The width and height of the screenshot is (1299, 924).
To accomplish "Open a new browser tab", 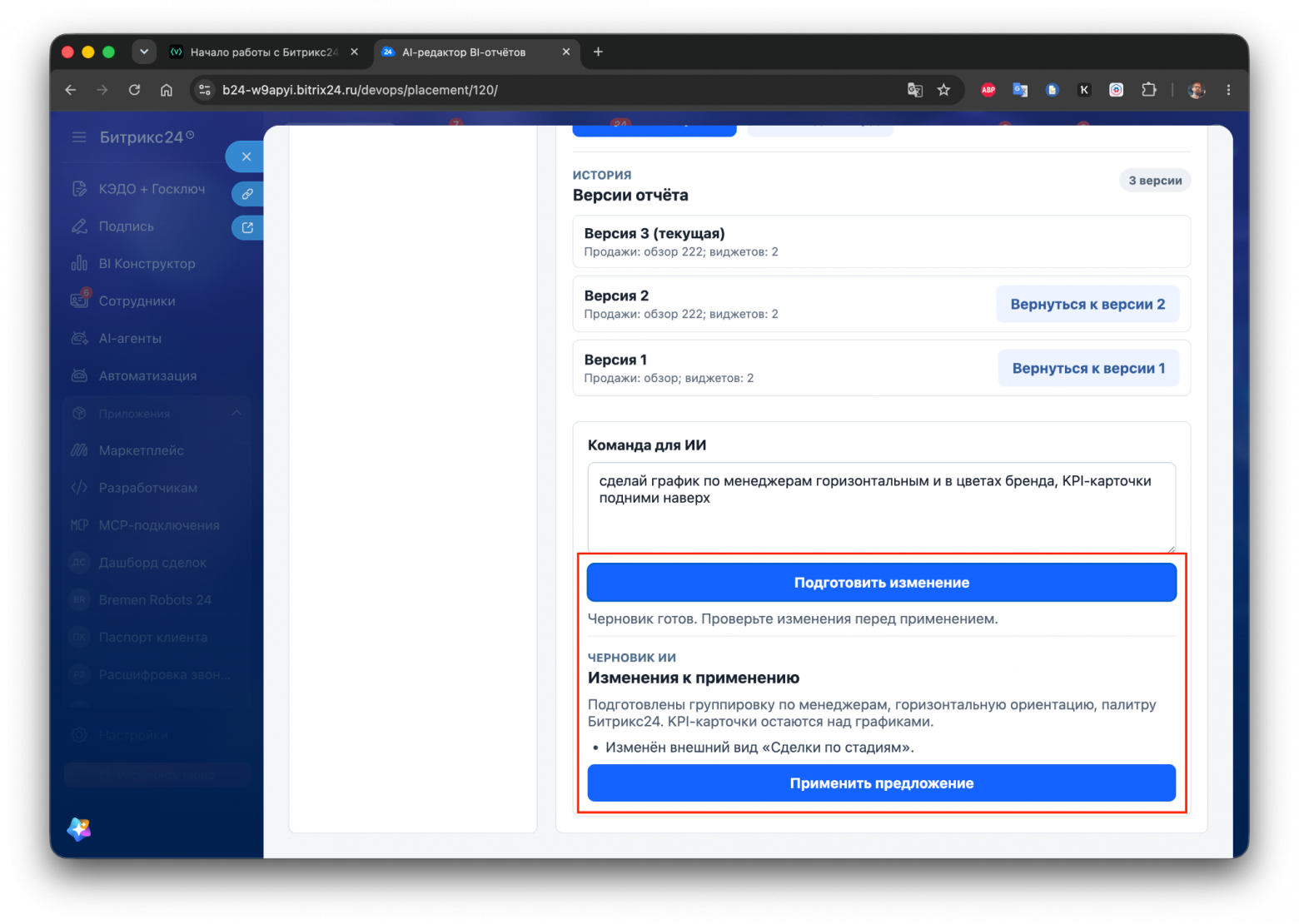I will 598,52.
